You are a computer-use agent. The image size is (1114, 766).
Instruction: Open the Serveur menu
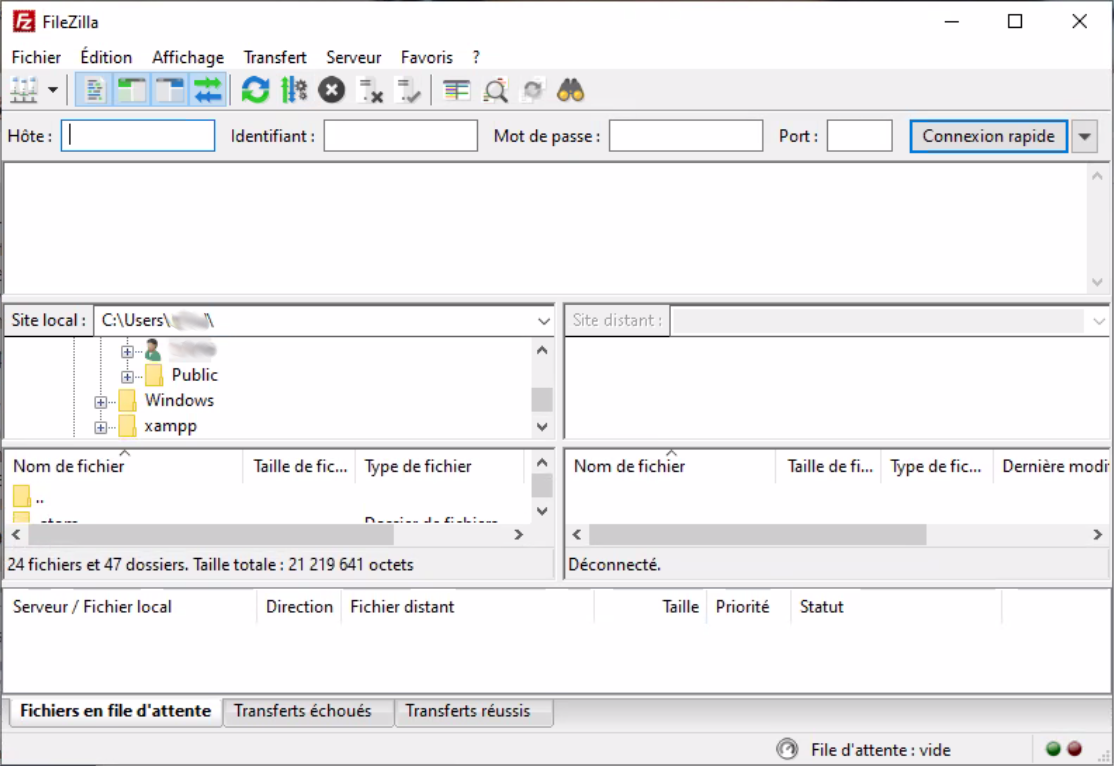353,57
